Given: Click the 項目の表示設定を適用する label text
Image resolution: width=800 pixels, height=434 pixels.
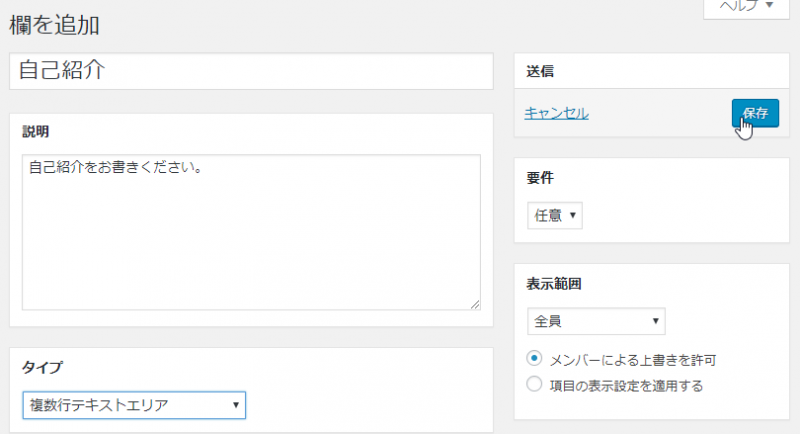Looking at the screenshot, I should point(627,385).
